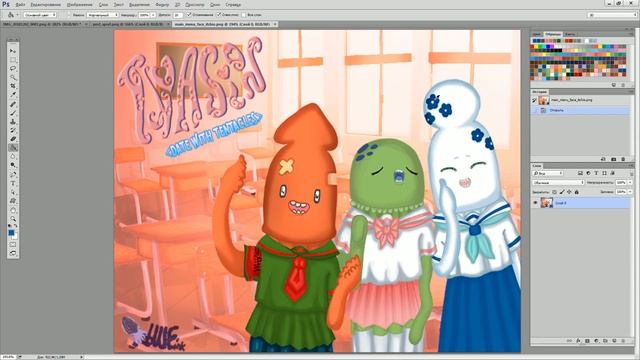
Task: Open the Режим blend mode dropdown in options bar
Action: click(102, 15)
